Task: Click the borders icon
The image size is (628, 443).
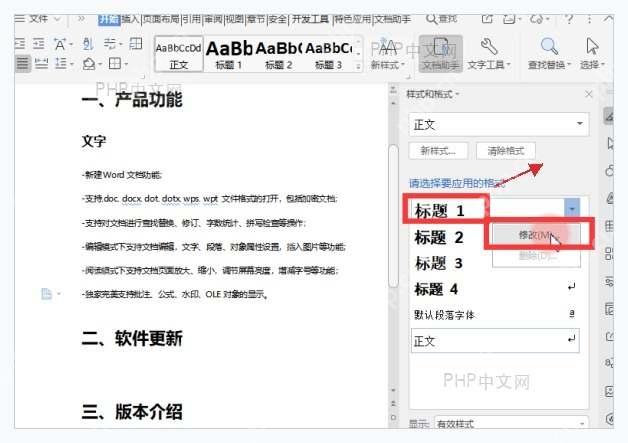Action: (x=115, y=63)
